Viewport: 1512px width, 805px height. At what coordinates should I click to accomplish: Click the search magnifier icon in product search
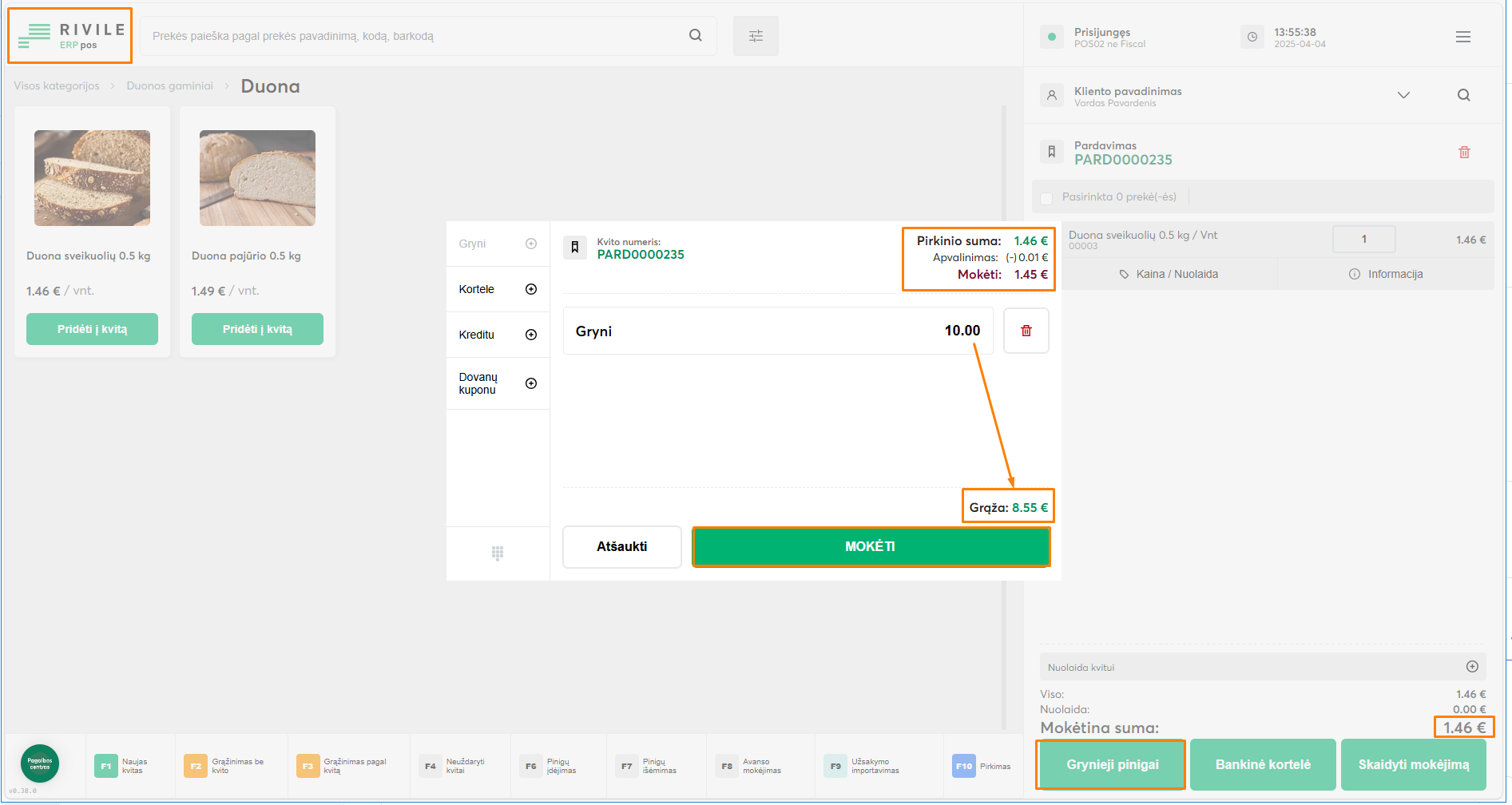coord(695,35)
